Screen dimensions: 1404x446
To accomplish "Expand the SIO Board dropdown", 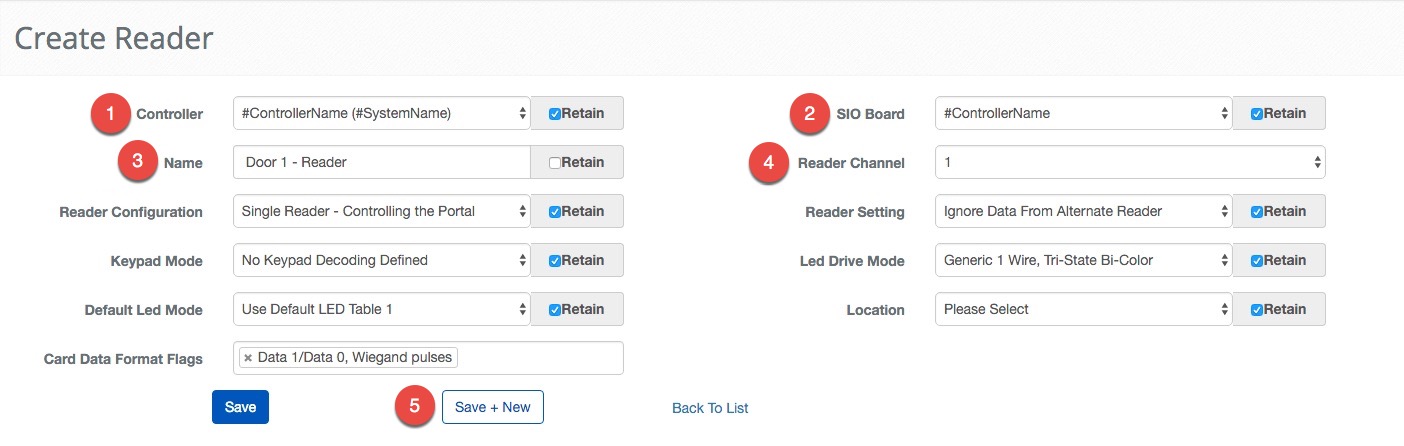I will [1083, 113].
